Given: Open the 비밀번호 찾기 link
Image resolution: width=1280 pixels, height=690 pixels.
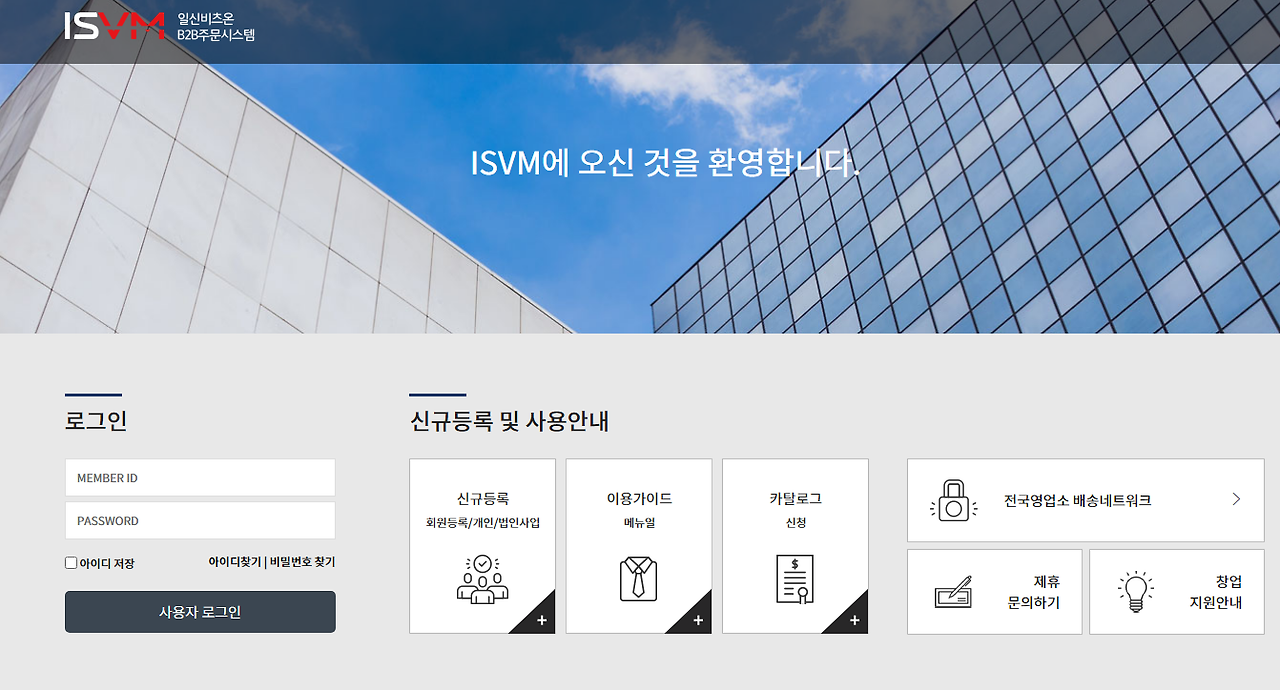Looking at the screenshot, I should 300,562.
